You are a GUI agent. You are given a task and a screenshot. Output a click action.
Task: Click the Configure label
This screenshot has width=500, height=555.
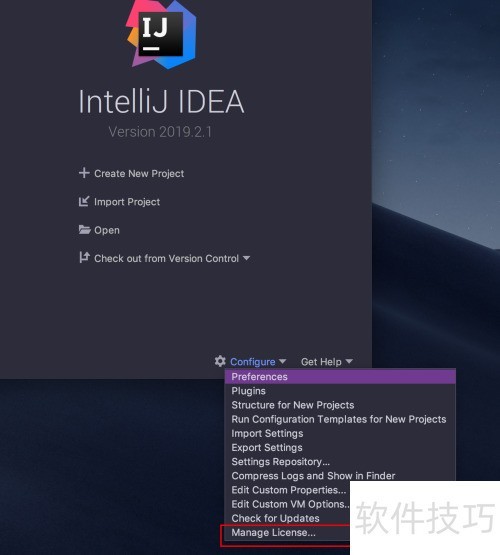point(253,362)
